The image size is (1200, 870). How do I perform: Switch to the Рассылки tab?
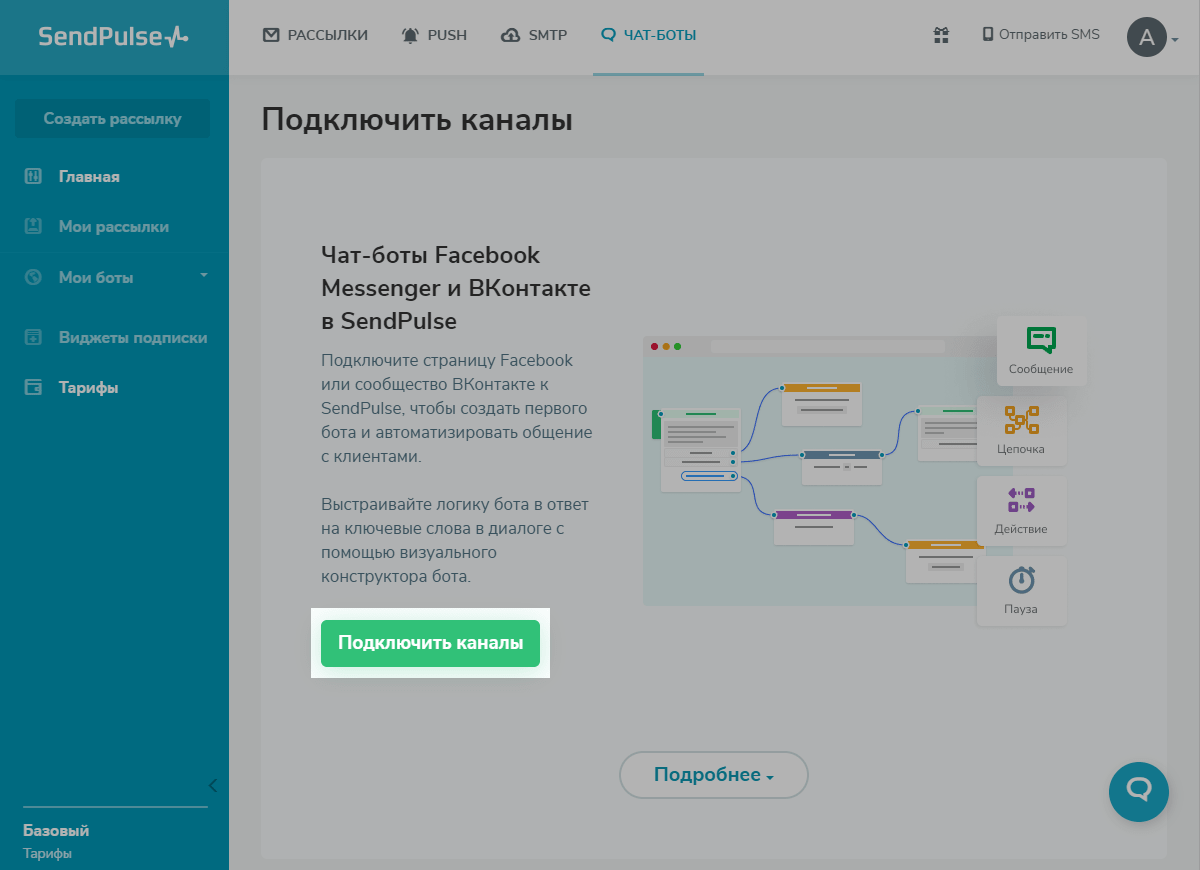click(315, 35)
